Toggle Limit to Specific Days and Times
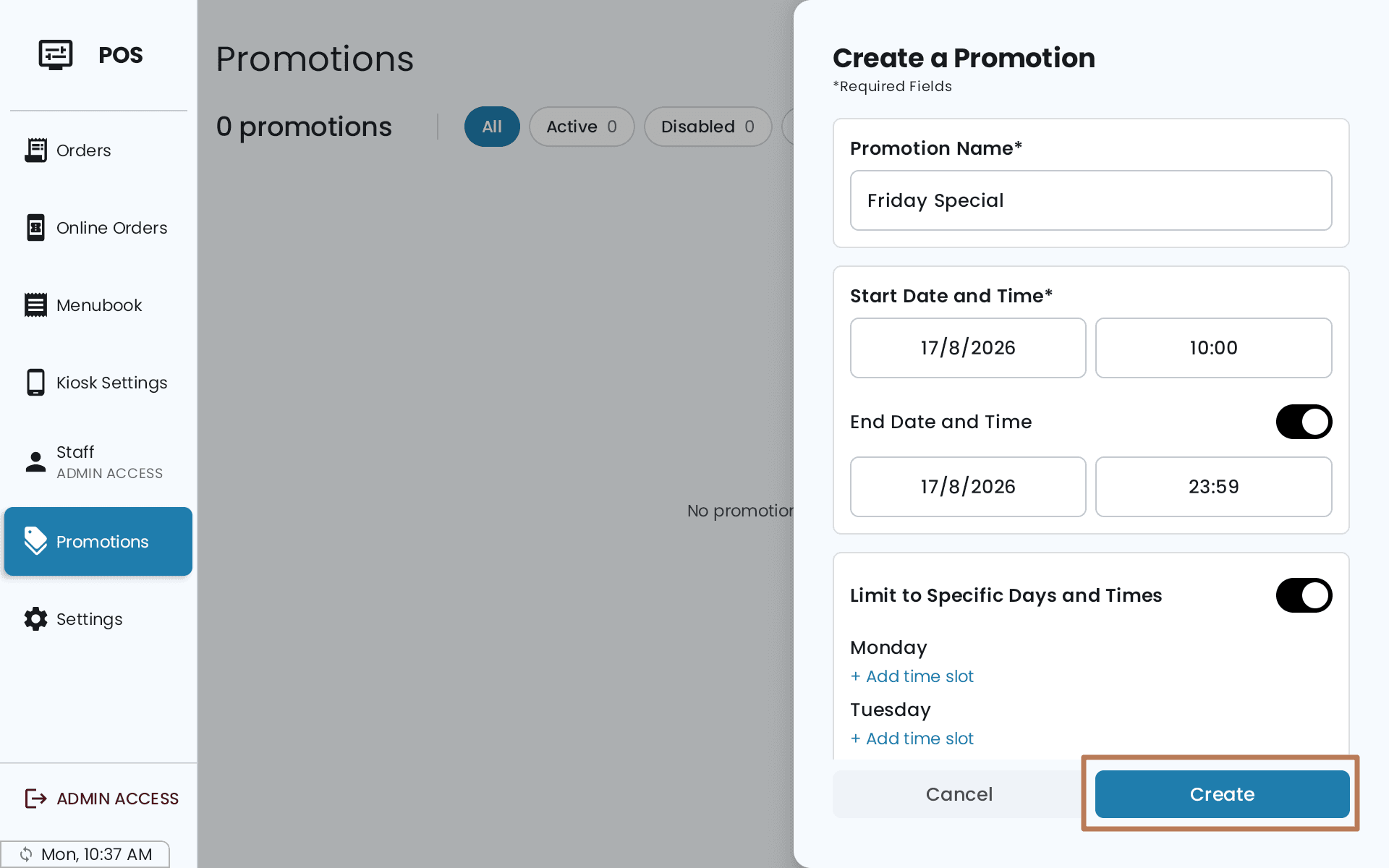 (1304, 595)
